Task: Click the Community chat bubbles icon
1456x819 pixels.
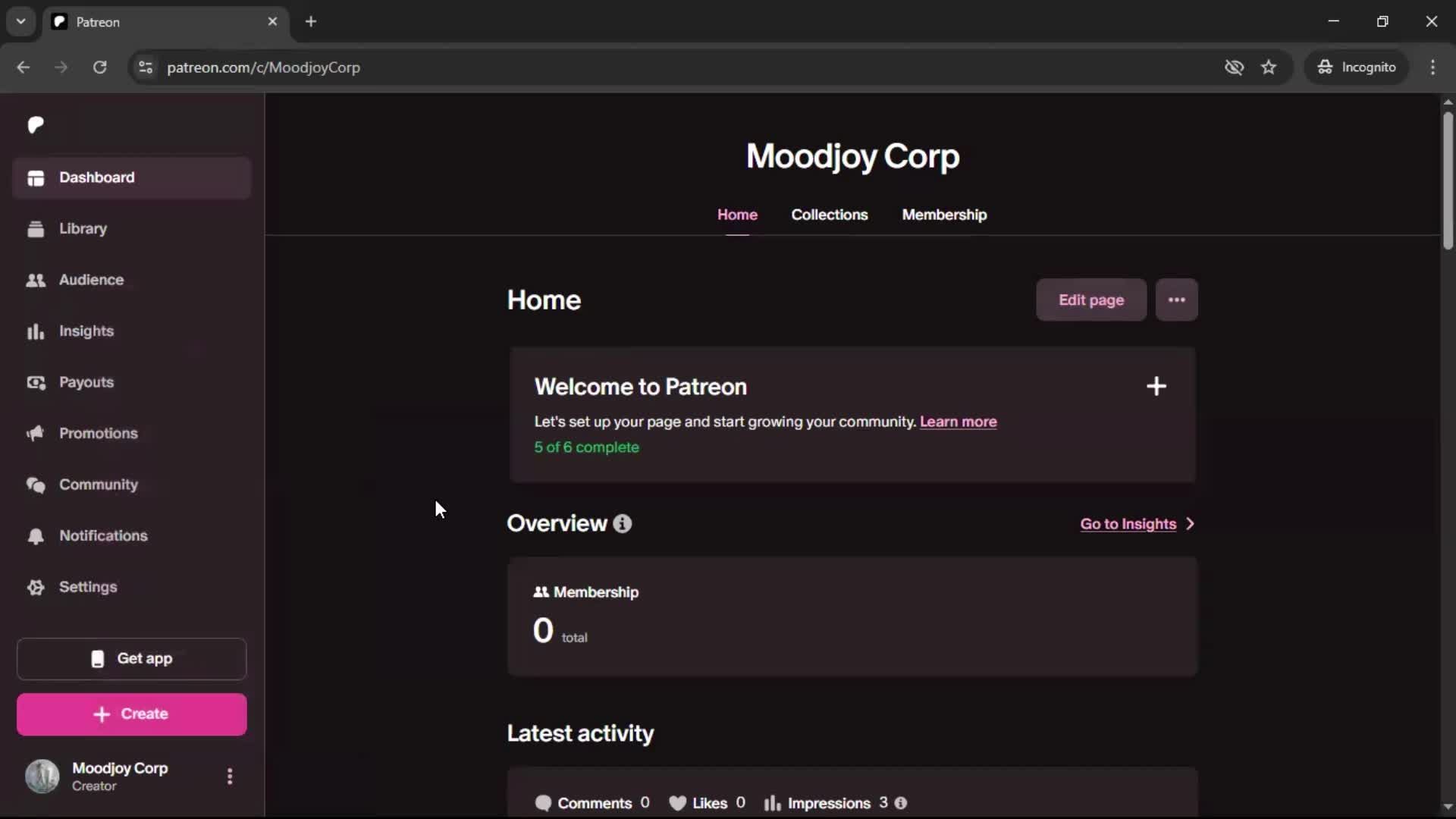Action: coord(36,485)
